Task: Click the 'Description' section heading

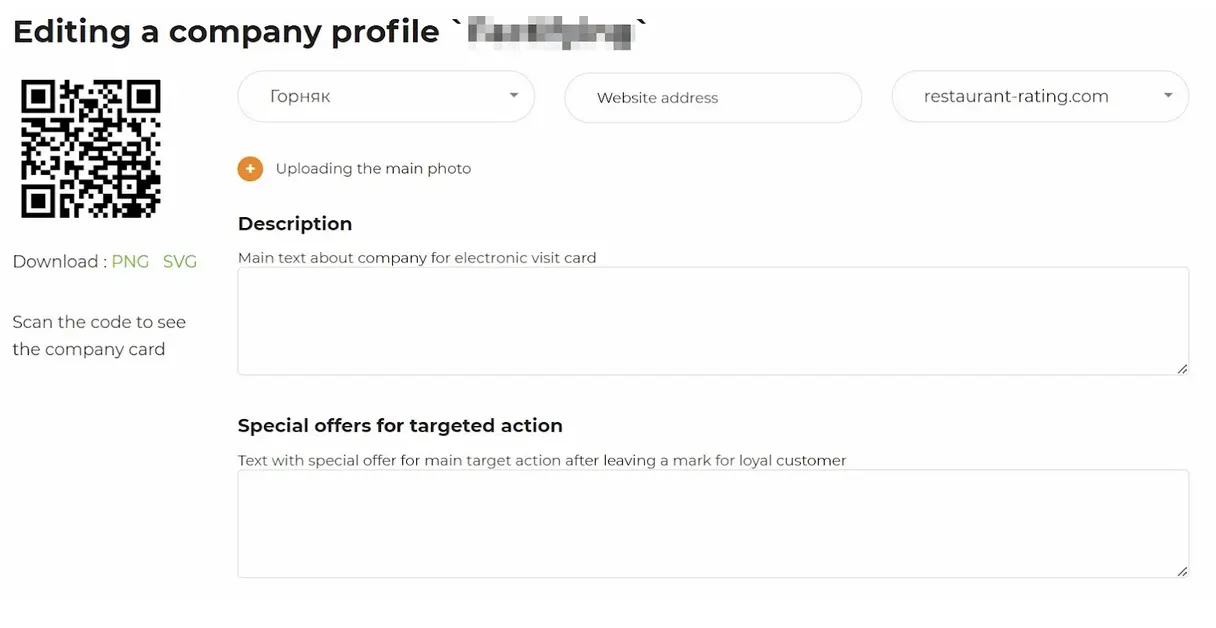Action: (x=295, y=224)
